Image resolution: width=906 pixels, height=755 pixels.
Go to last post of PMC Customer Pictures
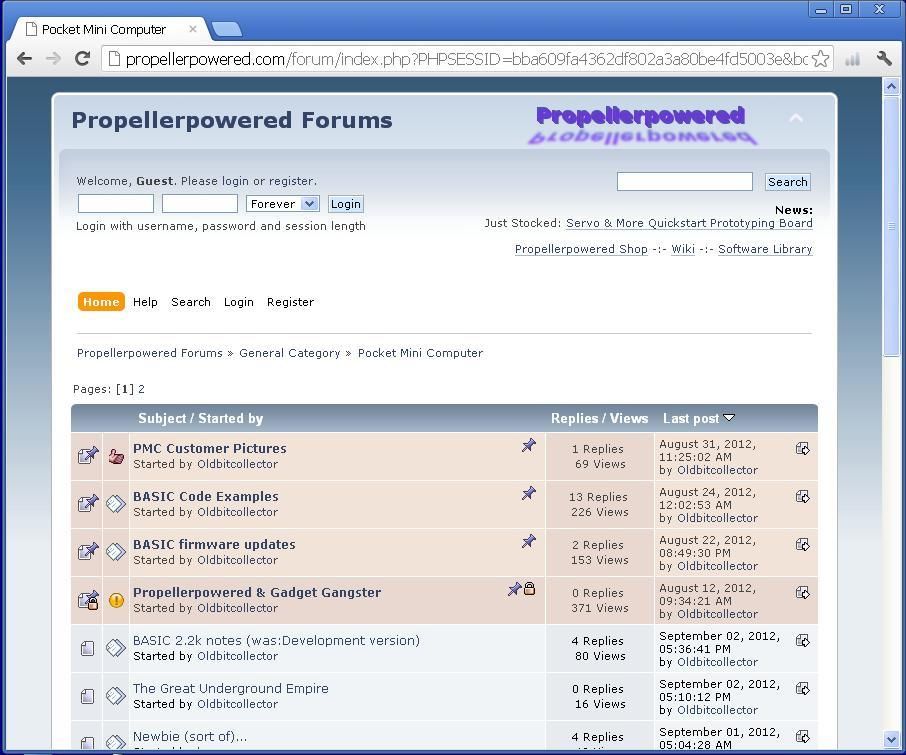[803, 449]
